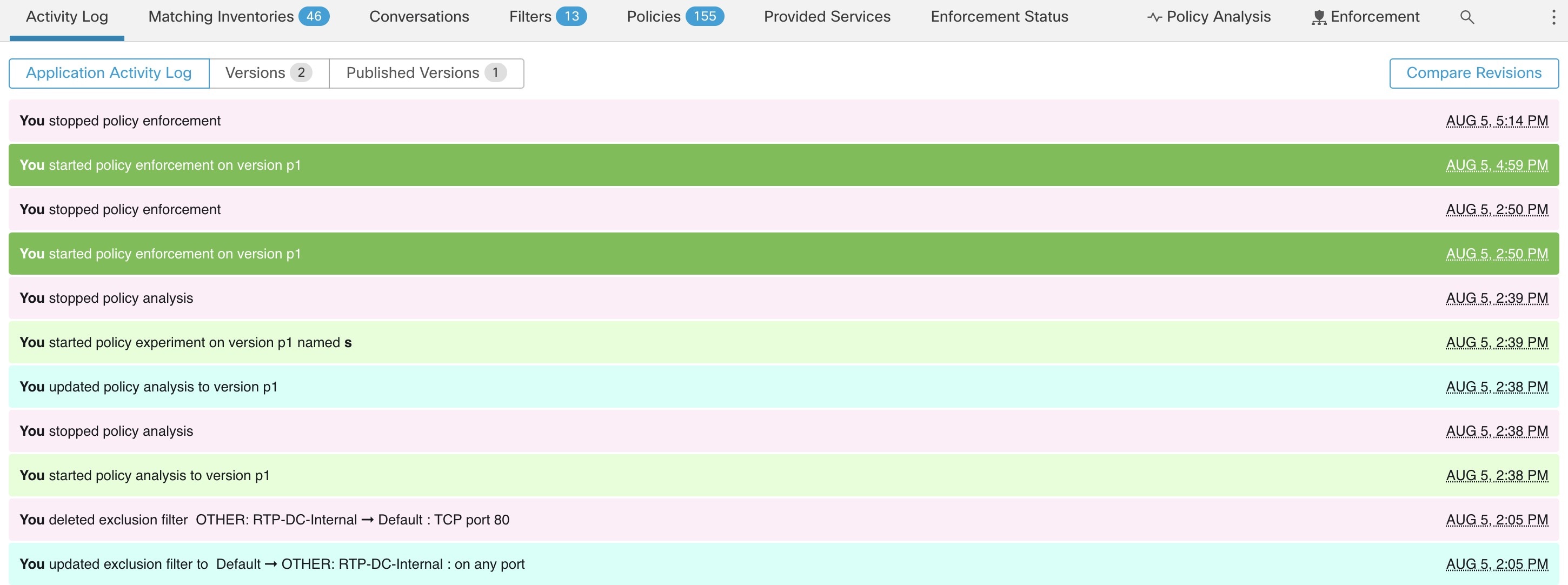
Task: Toggle policy enforcement started row highlight
Action: pyautogui.click(x=784, y=164)
